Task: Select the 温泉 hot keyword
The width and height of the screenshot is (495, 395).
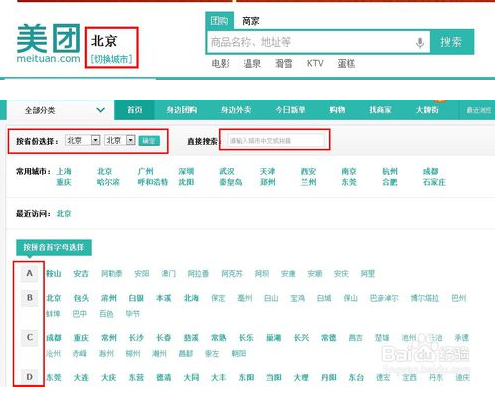Action: point(252,63)
